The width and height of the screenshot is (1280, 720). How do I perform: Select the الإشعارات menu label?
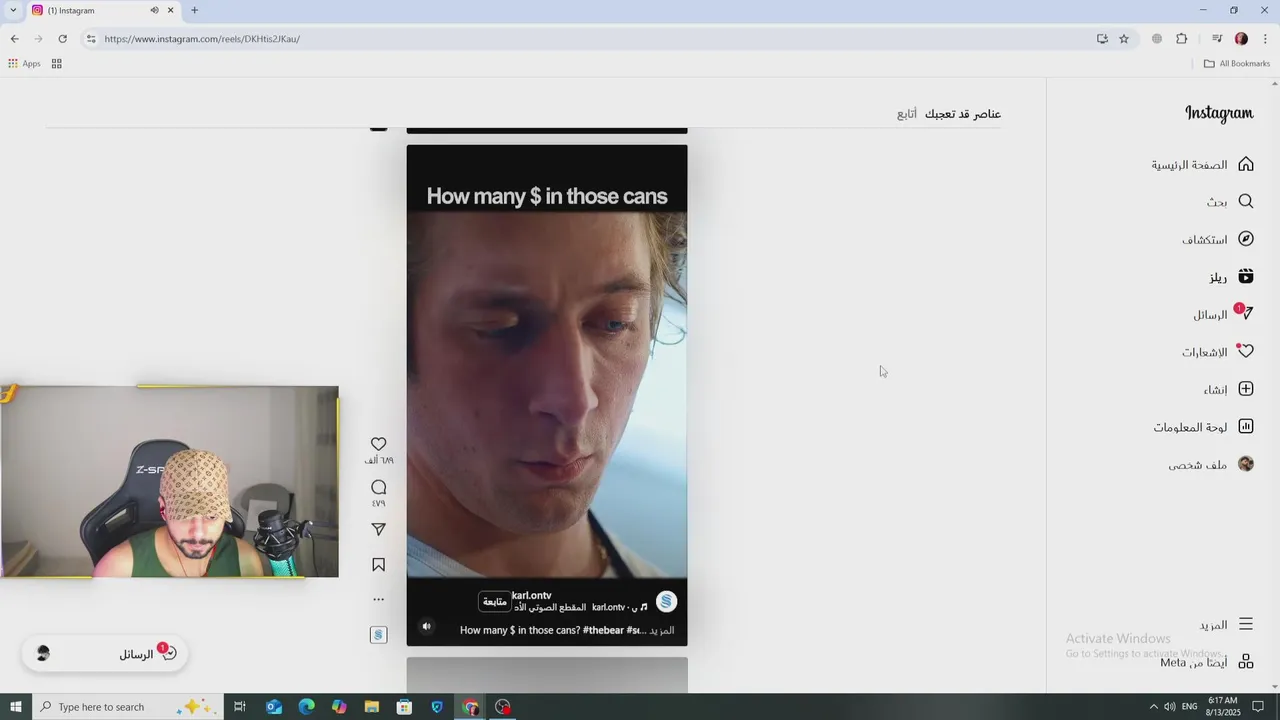[x=1205, y=353]
